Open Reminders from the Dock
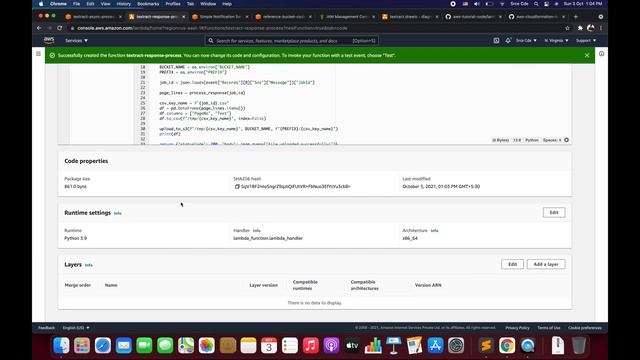This screenshot has width=640, height=360. [290, 345]
